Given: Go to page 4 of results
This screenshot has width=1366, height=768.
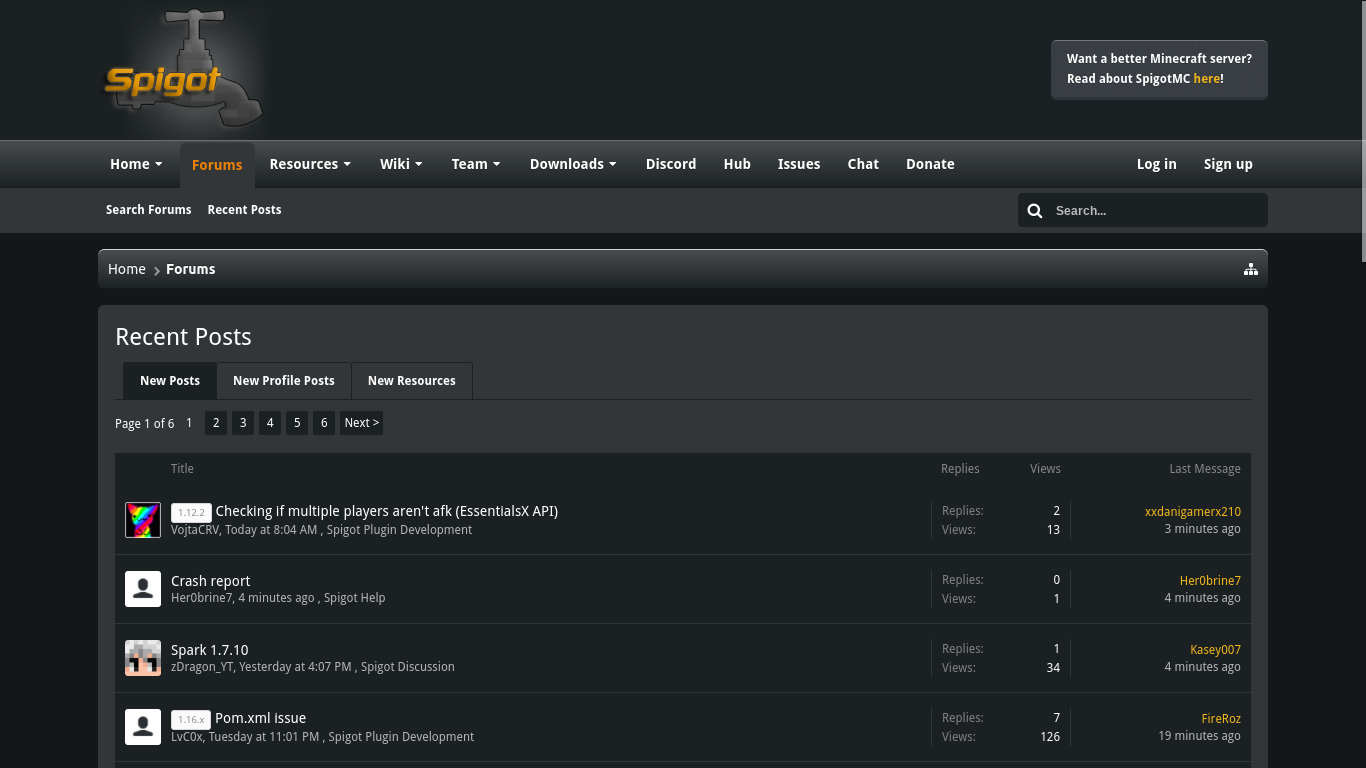Looking at the screenshot, I should [270, 423].
